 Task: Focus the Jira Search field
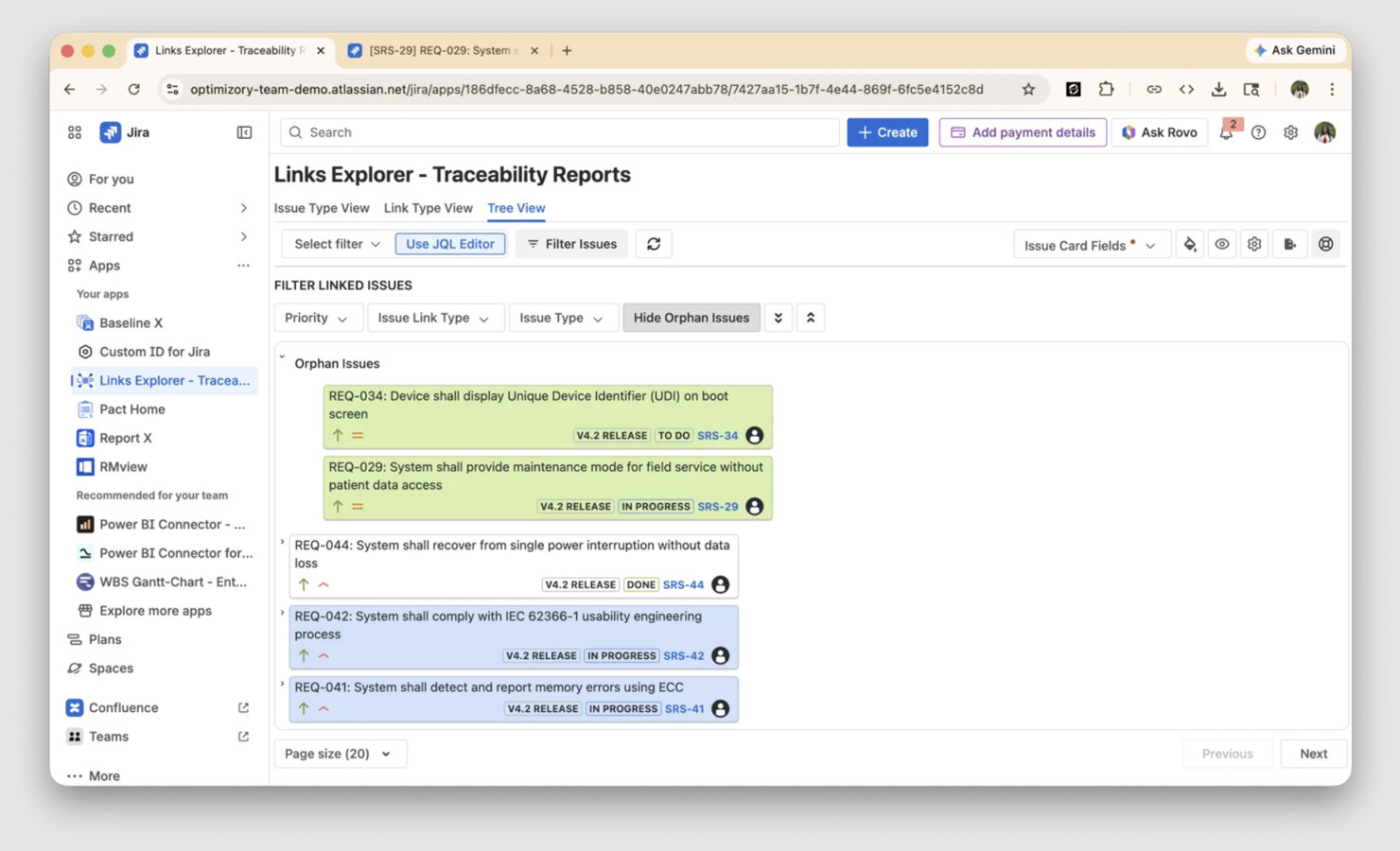pyautogui.click(x=560, y=132)
